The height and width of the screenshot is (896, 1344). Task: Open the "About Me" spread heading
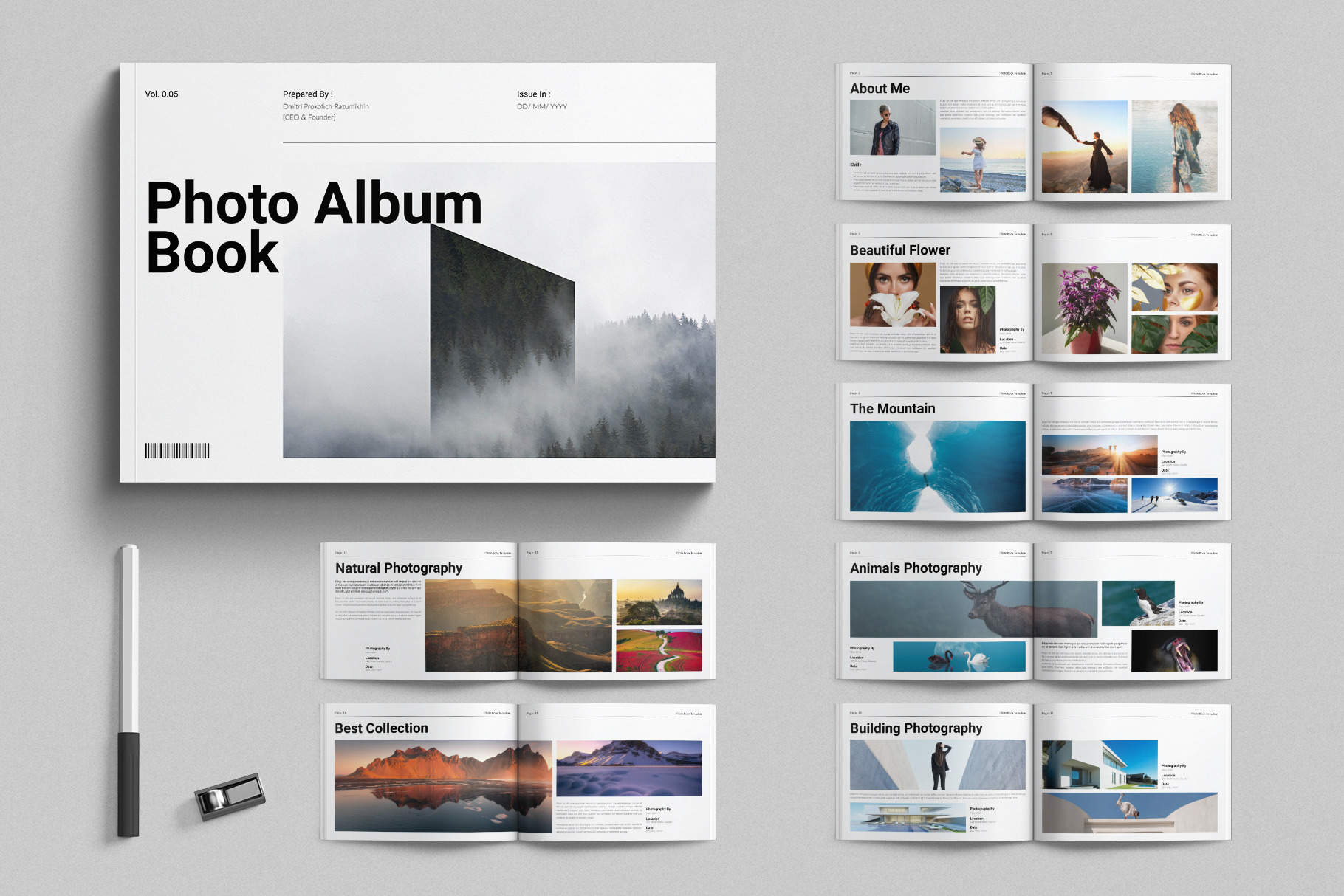coord(880,89)
